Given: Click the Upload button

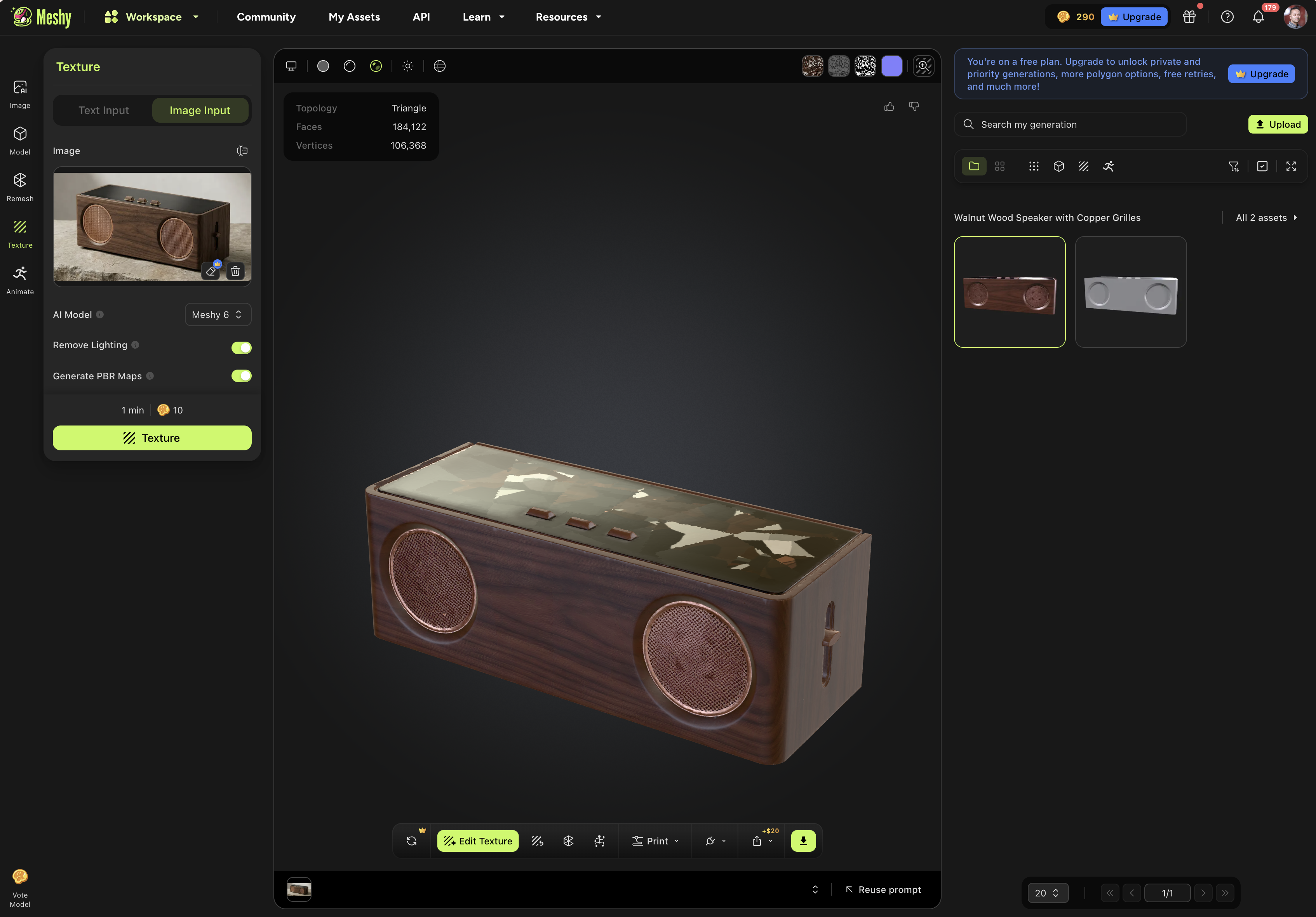Looking at the screenshot, I should (x=1278, y=124).
